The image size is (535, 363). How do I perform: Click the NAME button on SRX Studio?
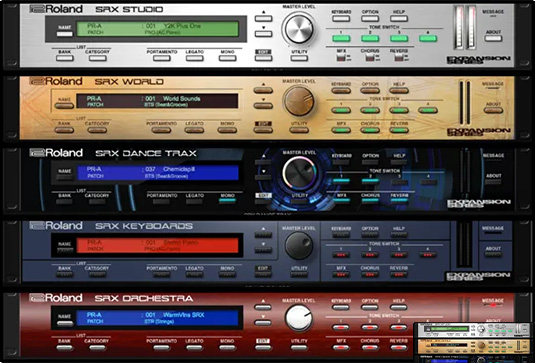64,34
